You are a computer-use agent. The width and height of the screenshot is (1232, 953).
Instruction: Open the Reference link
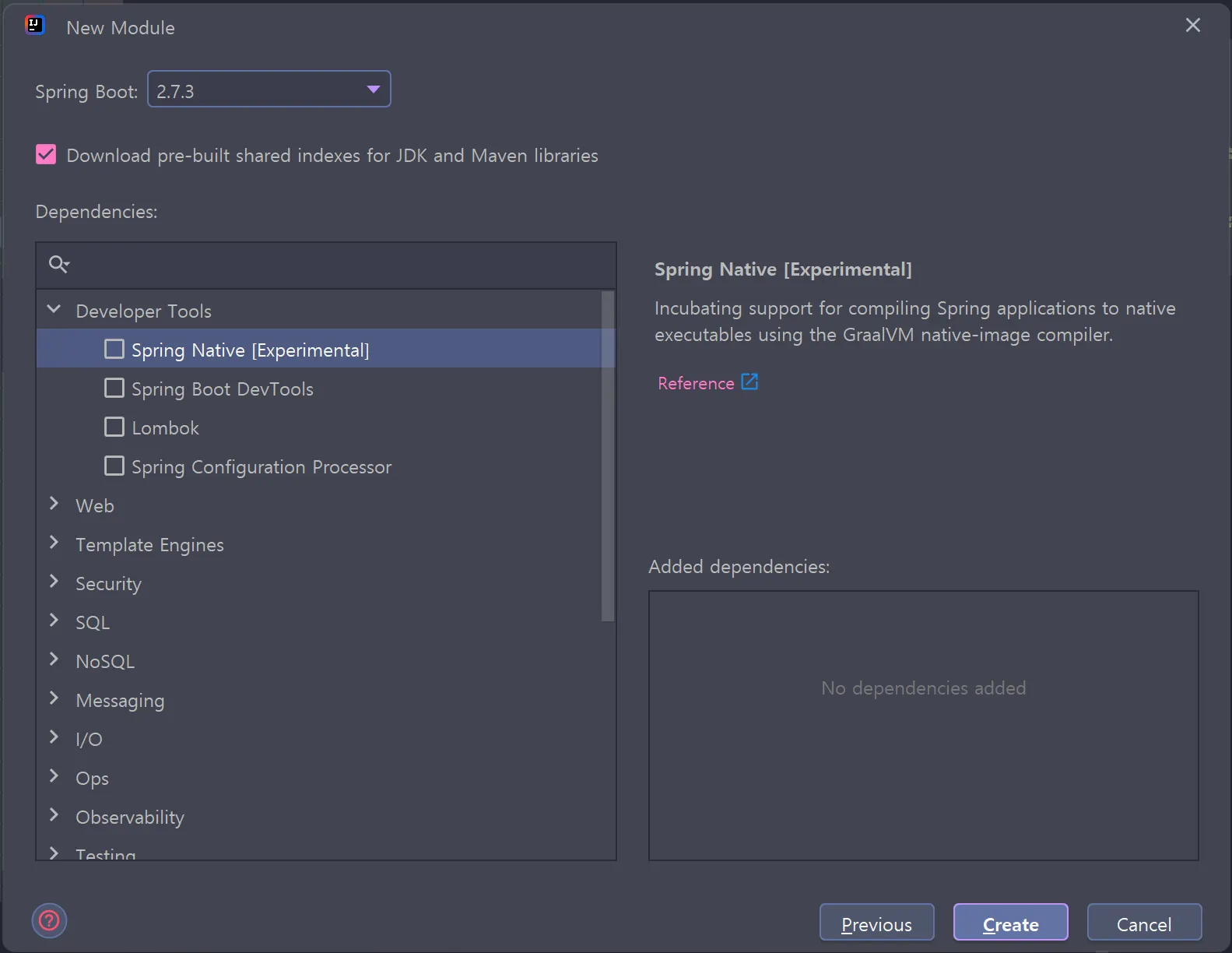click(x=696, y=383)
